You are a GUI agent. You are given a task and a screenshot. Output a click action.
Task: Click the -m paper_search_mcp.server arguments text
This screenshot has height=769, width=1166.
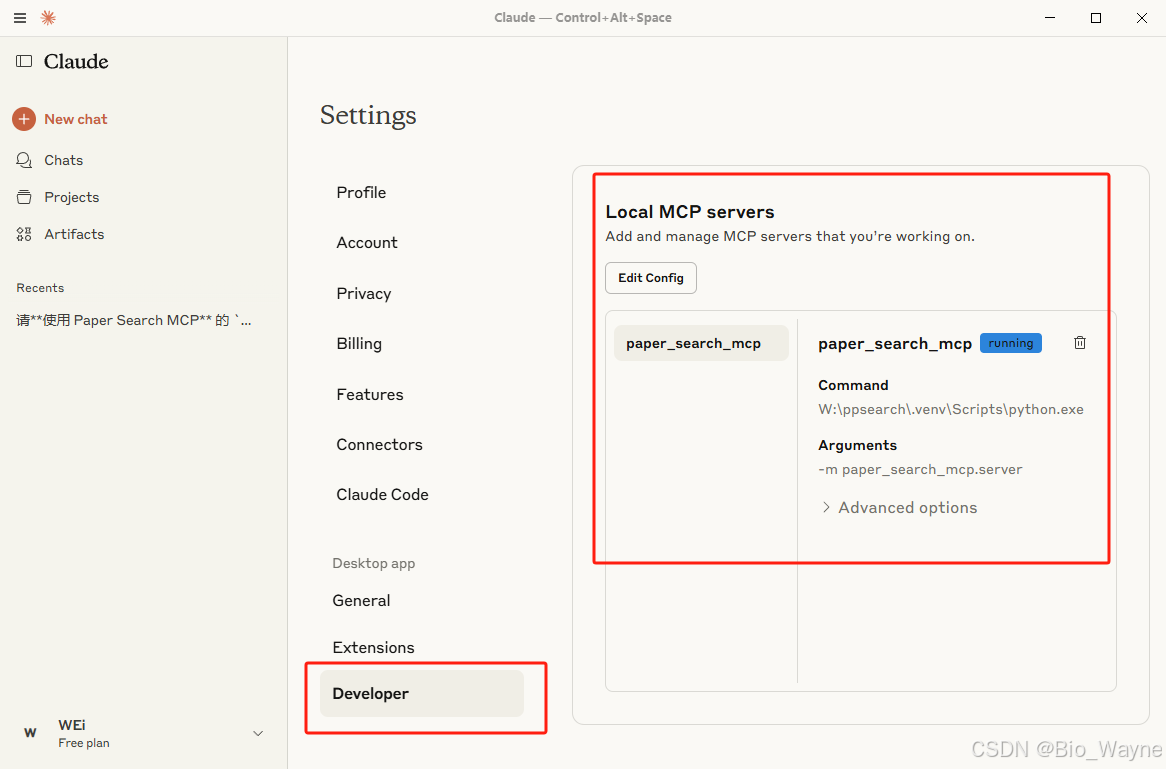(921, 469)
